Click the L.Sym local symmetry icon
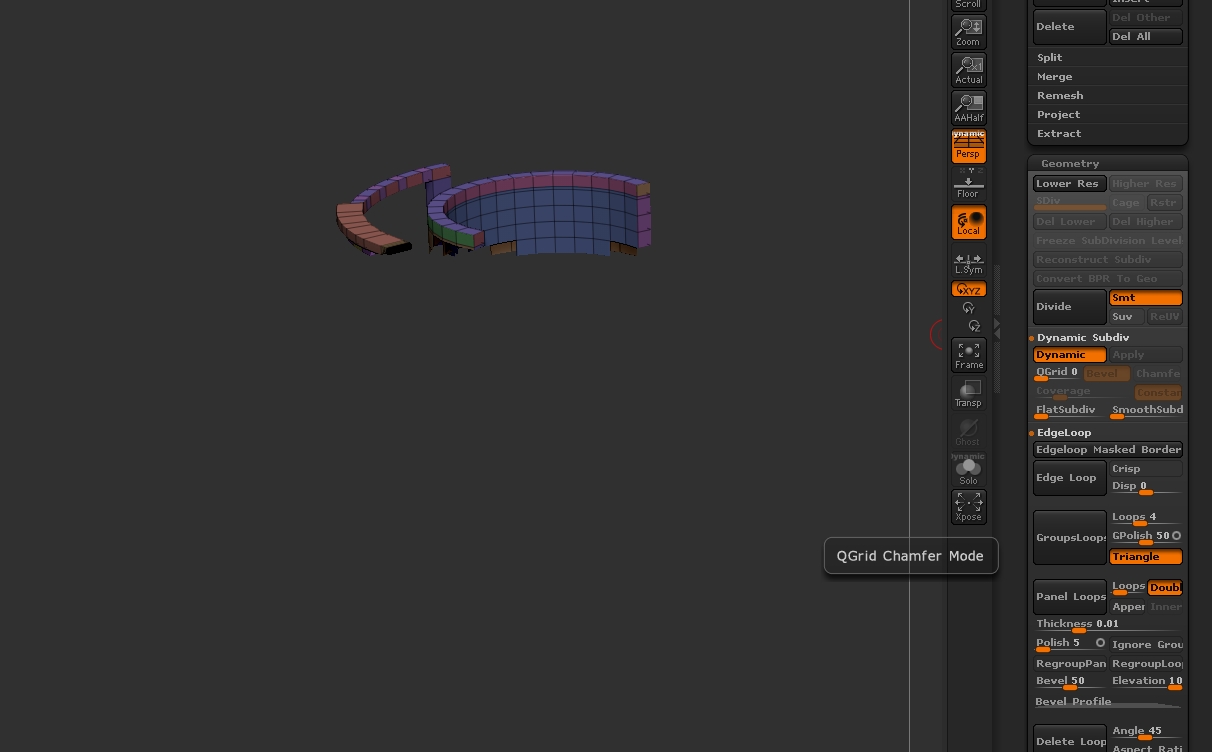 pos(968,262)
